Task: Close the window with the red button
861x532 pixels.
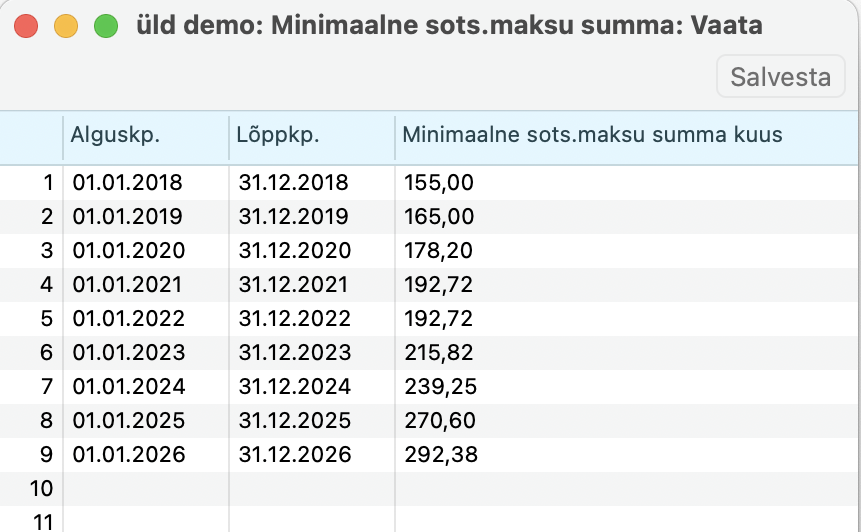Action: [27, 26]
